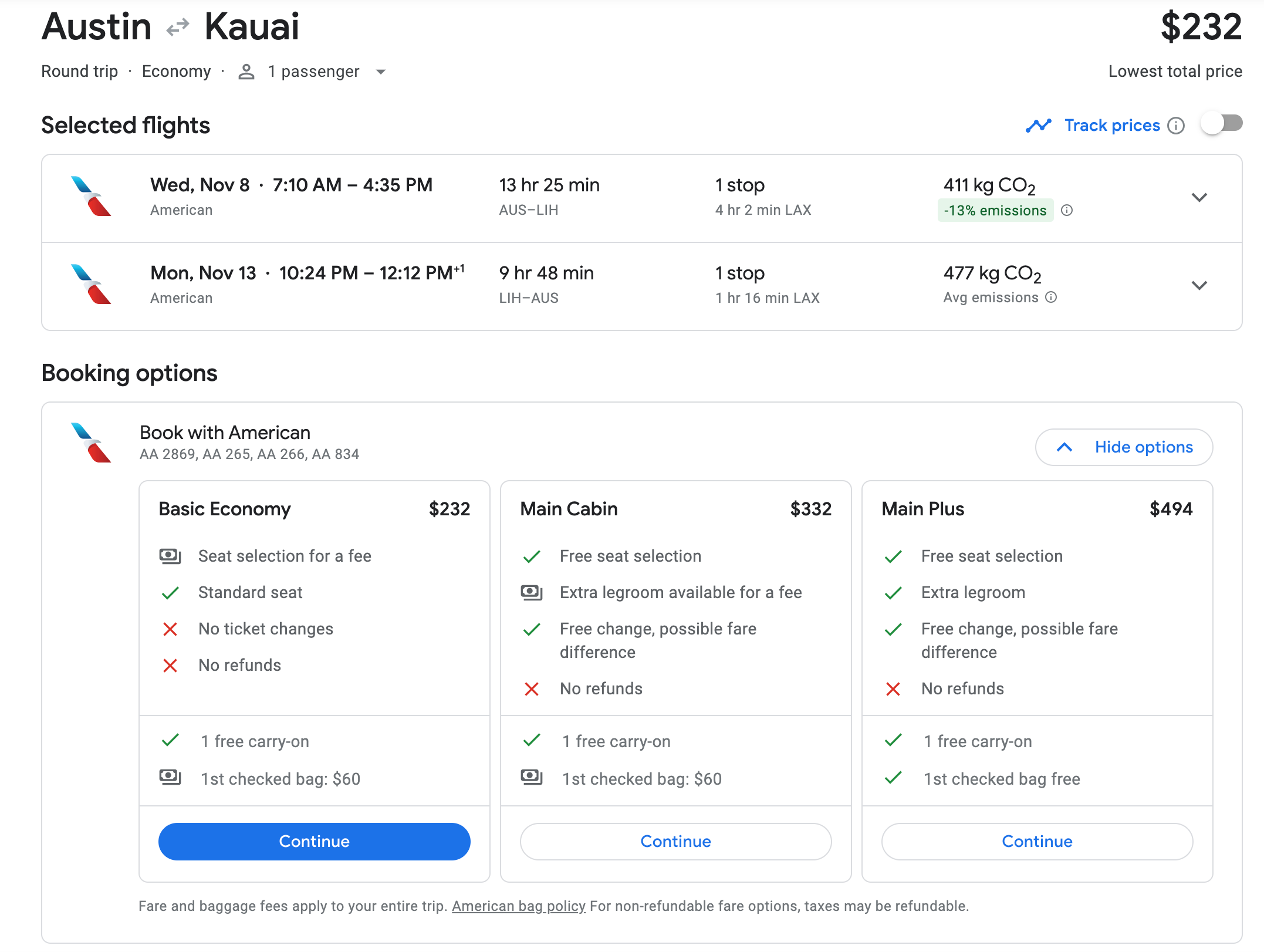Open the passenger count dropdown arrow
The height and width of the screenshot is (952, 1264).
(x=381, y=72)
